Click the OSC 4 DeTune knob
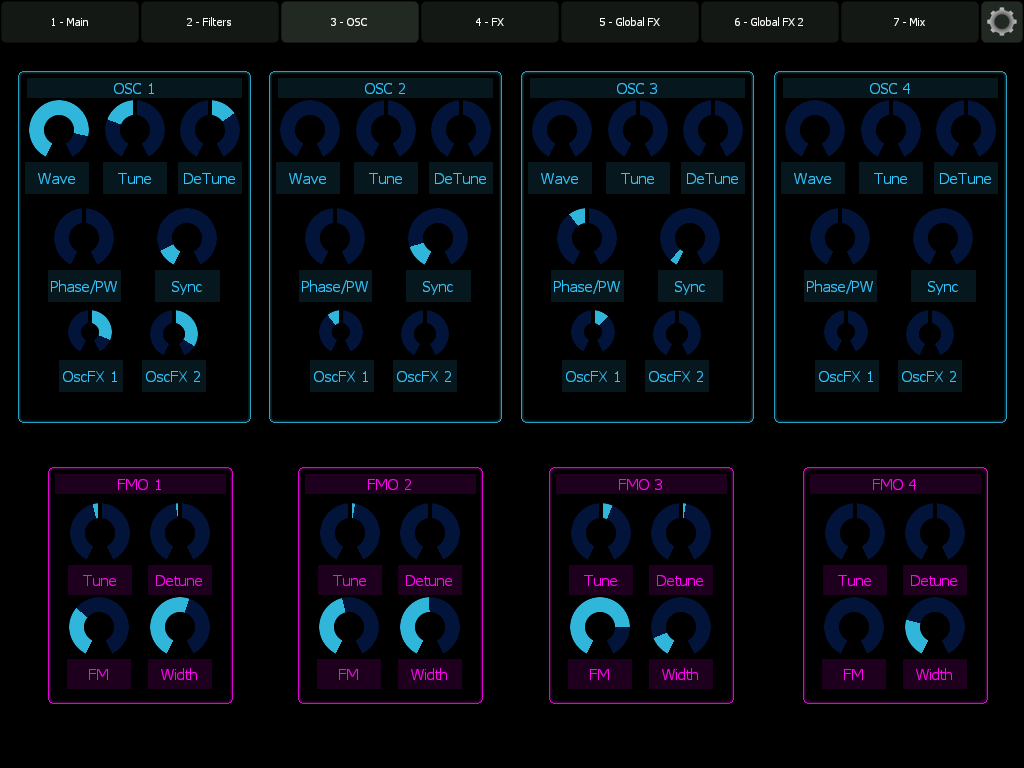Screen dimensions: 1024x768 click(966, 129)
